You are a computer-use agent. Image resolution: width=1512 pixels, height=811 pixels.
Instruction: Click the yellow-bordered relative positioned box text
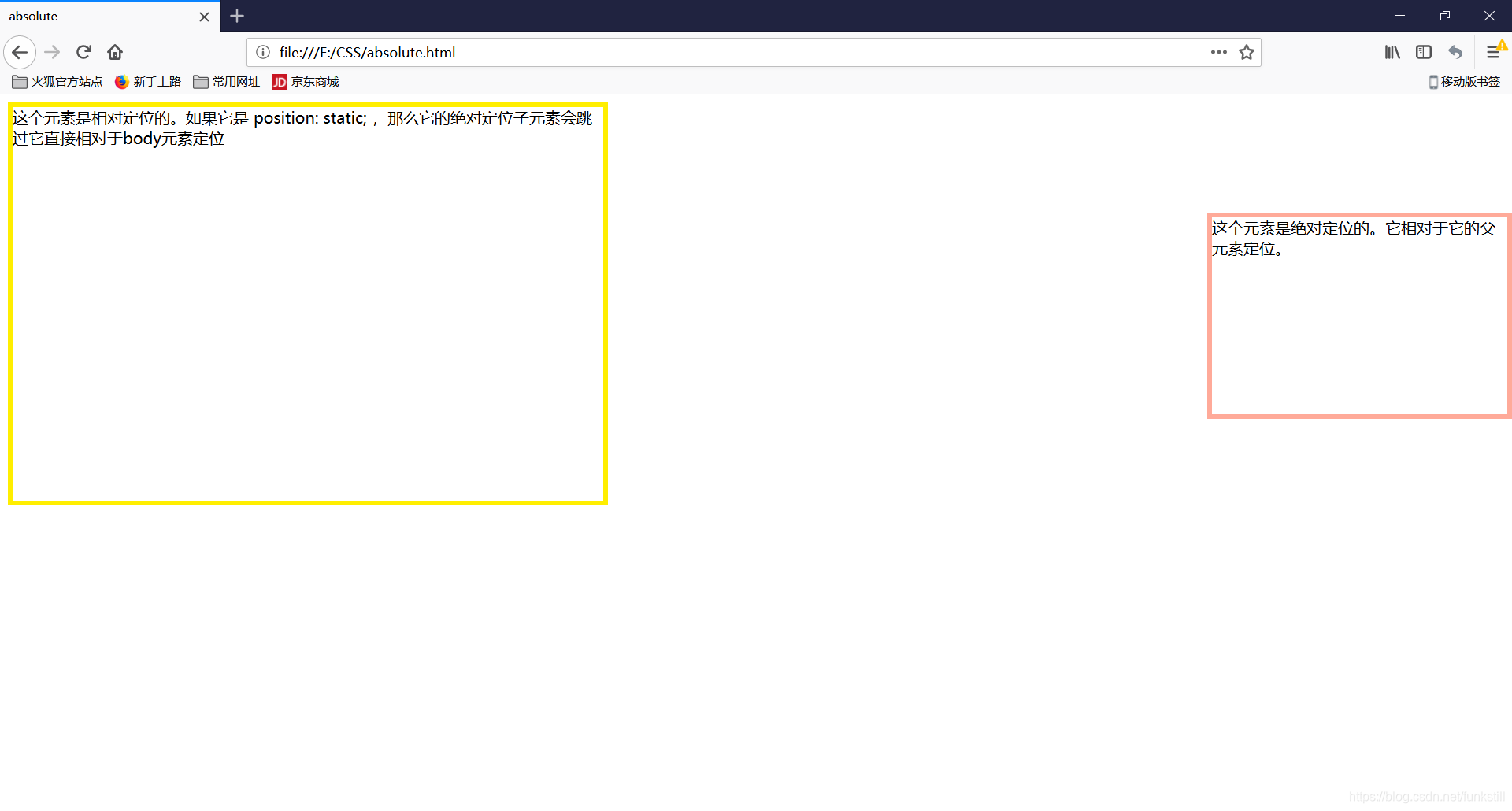click(302, 128)
